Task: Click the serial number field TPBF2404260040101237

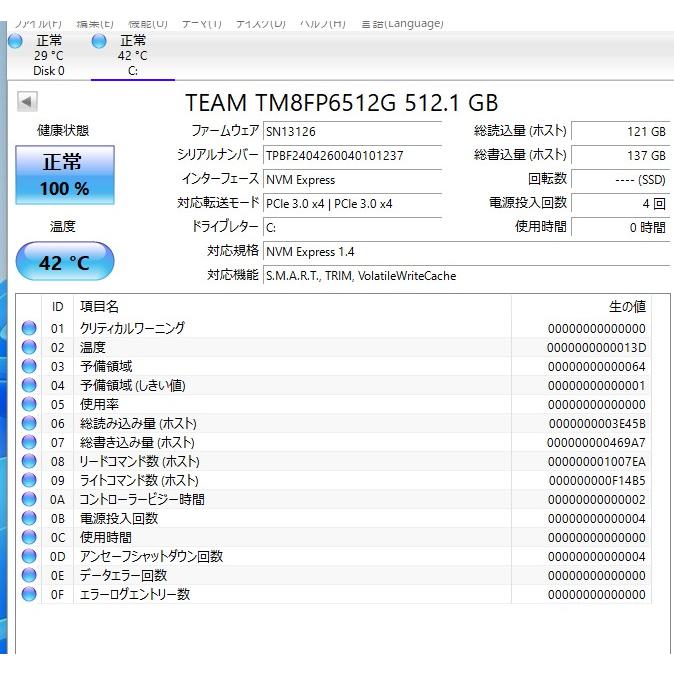Action: 352,155
